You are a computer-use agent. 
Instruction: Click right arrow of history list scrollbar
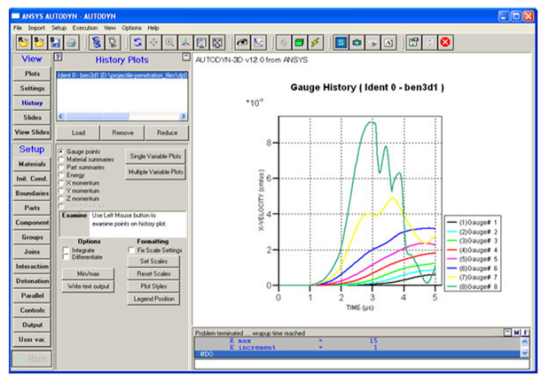coord(183,116)
